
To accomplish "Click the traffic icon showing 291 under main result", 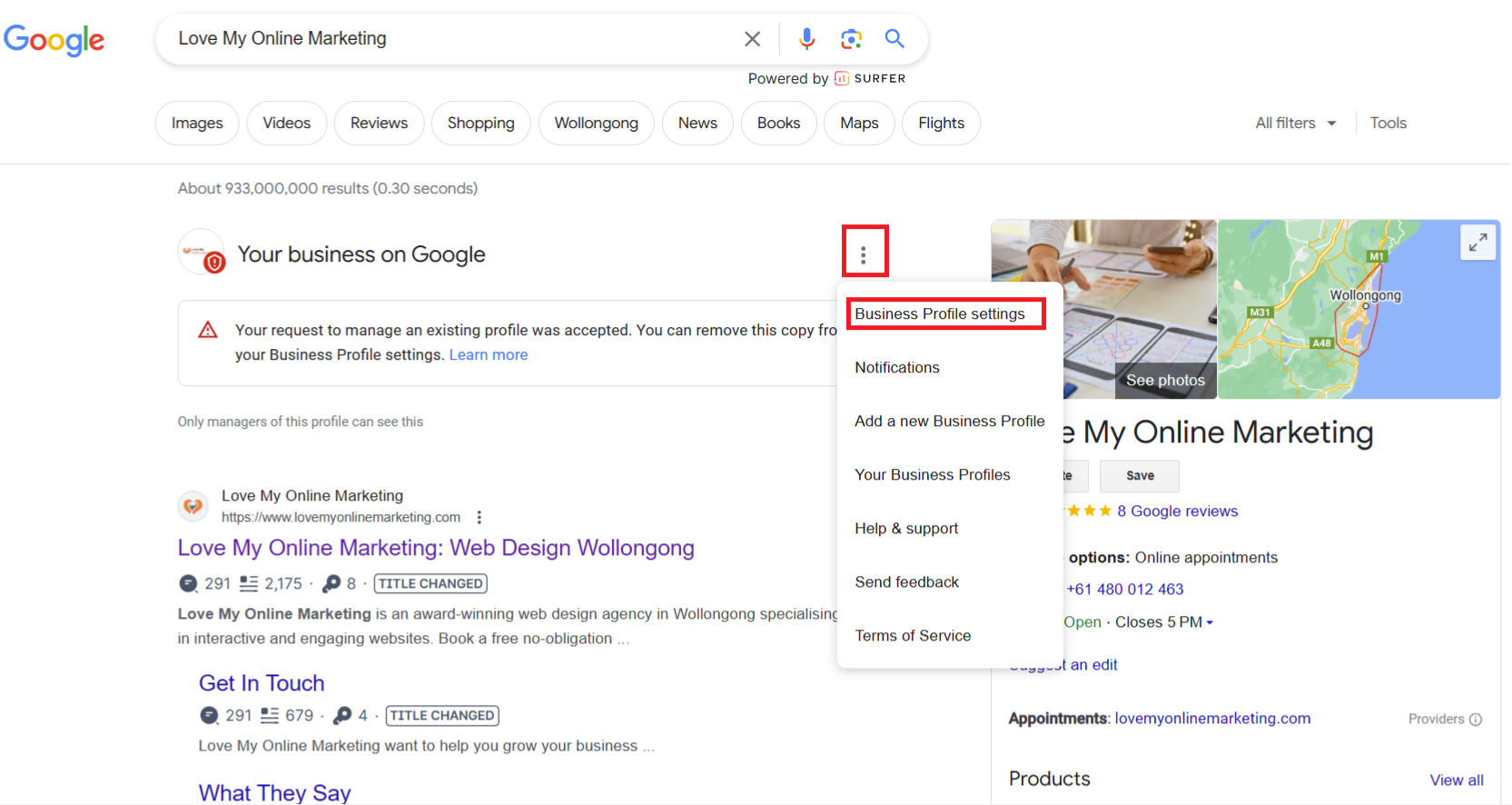I will (x=188, y=583).
